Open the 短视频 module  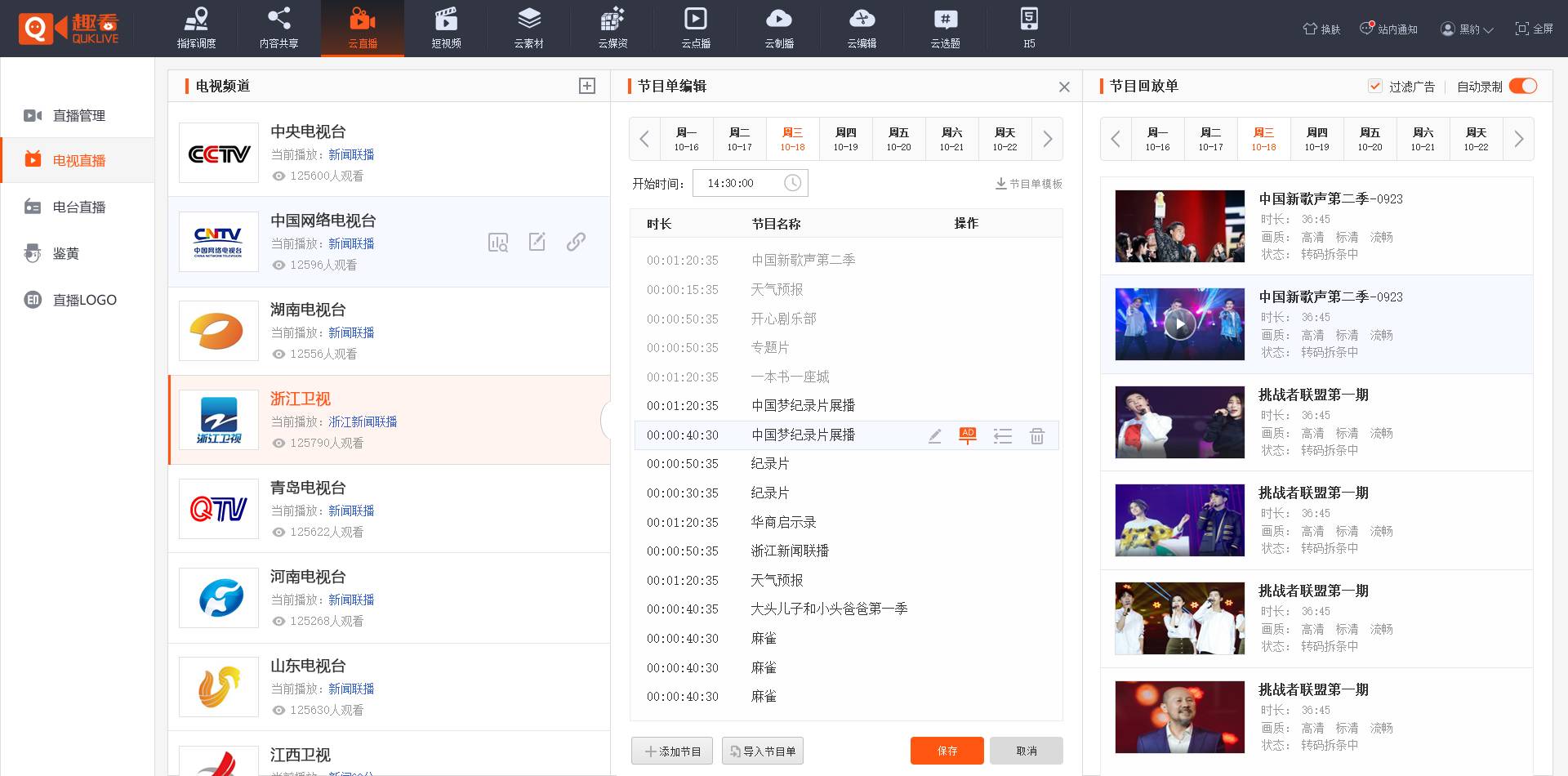446,29
